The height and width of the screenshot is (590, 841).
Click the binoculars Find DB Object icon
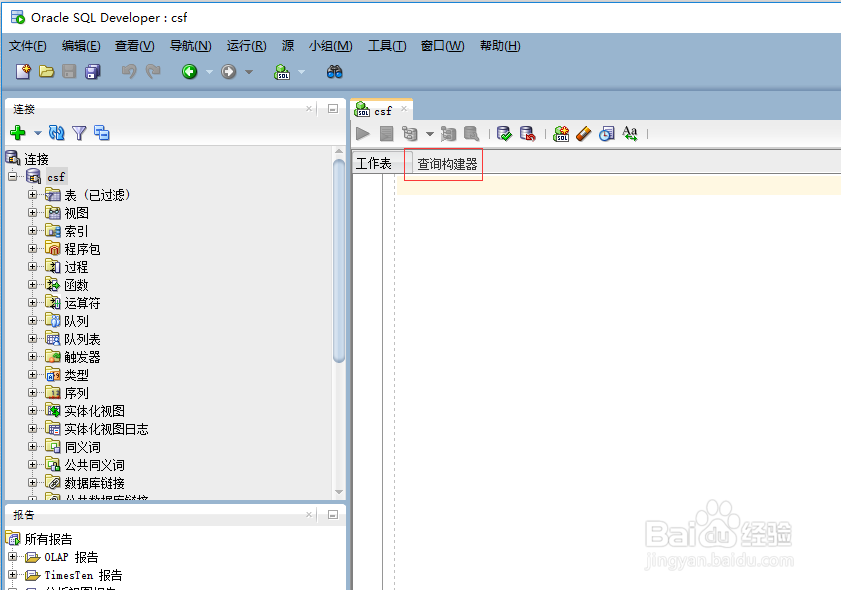(x=335, y=71)
